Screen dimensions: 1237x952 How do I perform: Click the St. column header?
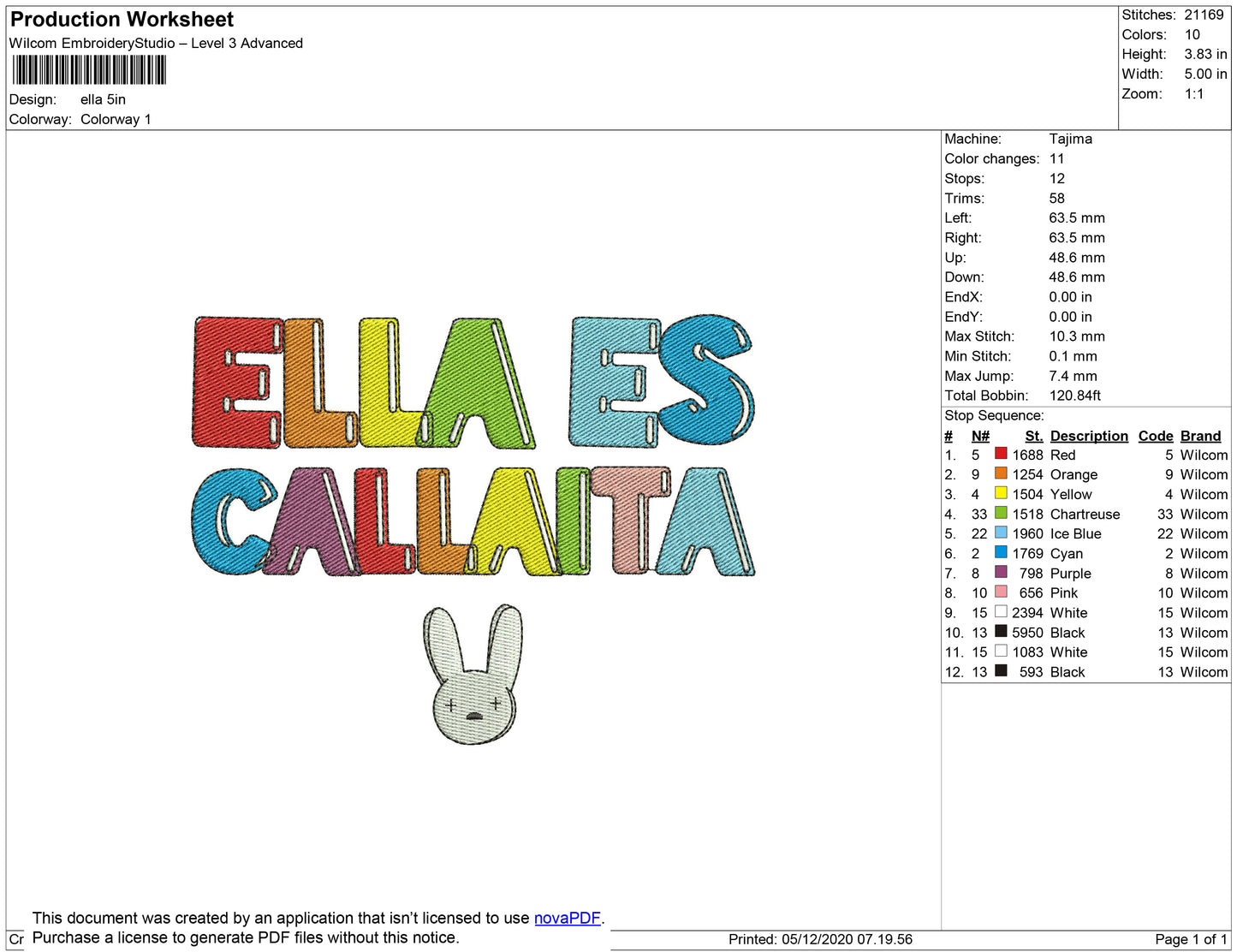1033,436
